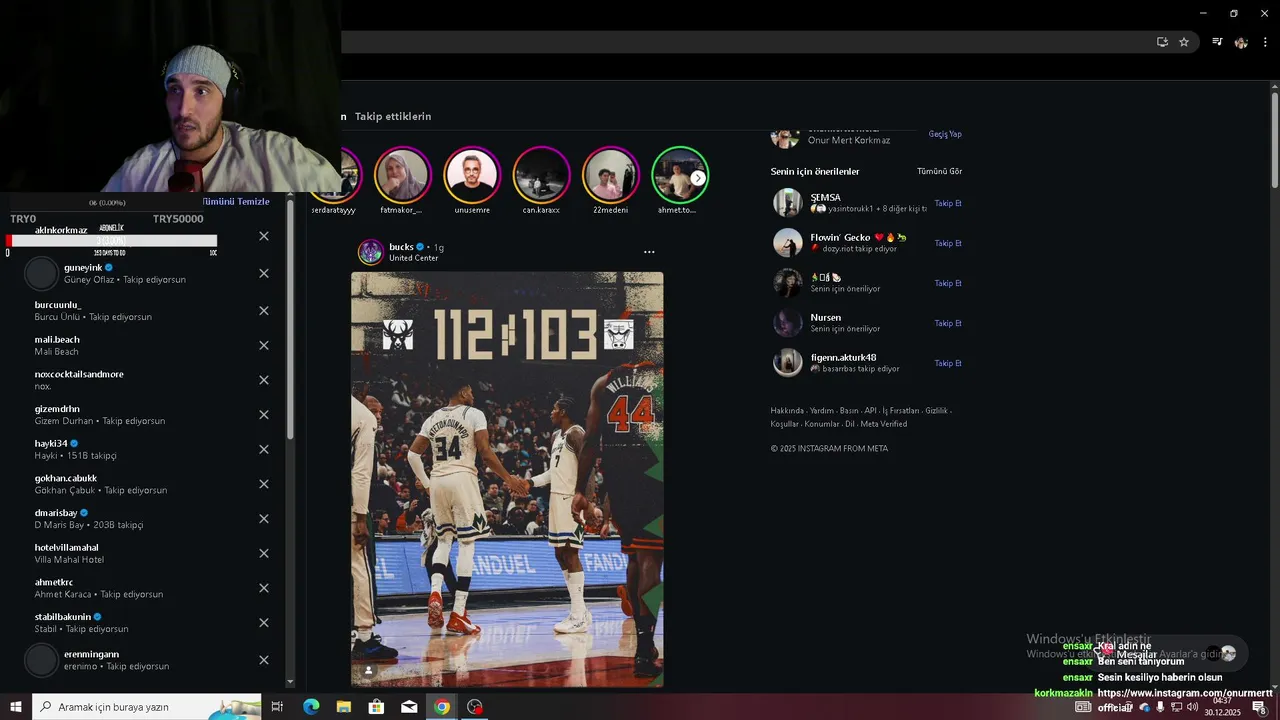Show next stories with arrow

[x=698, y=178]
